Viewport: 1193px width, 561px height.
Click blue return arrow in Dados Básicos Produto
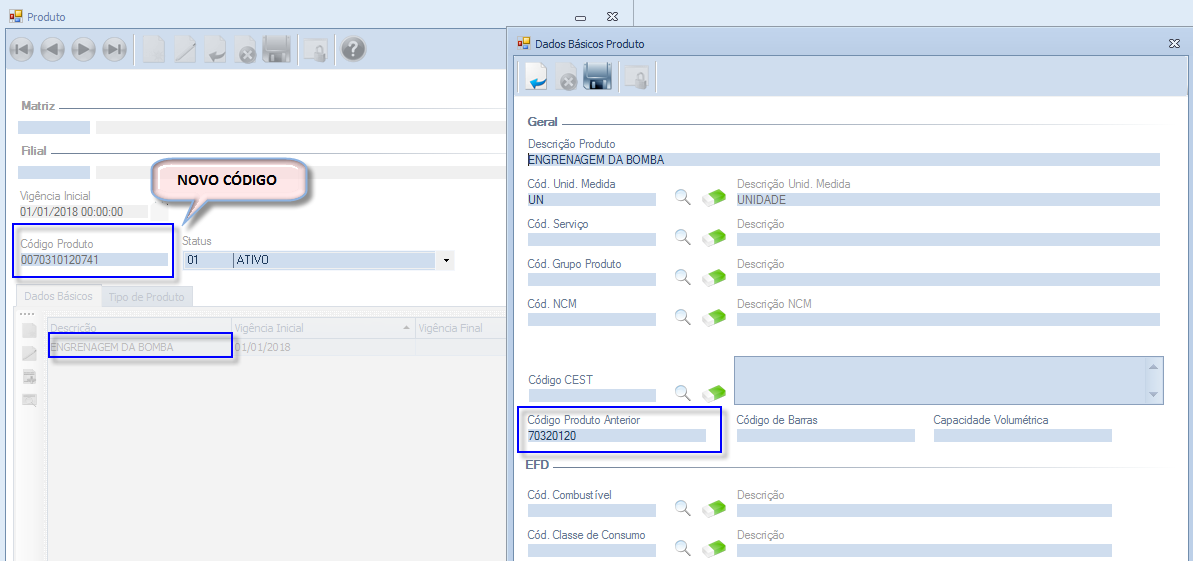pos(536,77)
